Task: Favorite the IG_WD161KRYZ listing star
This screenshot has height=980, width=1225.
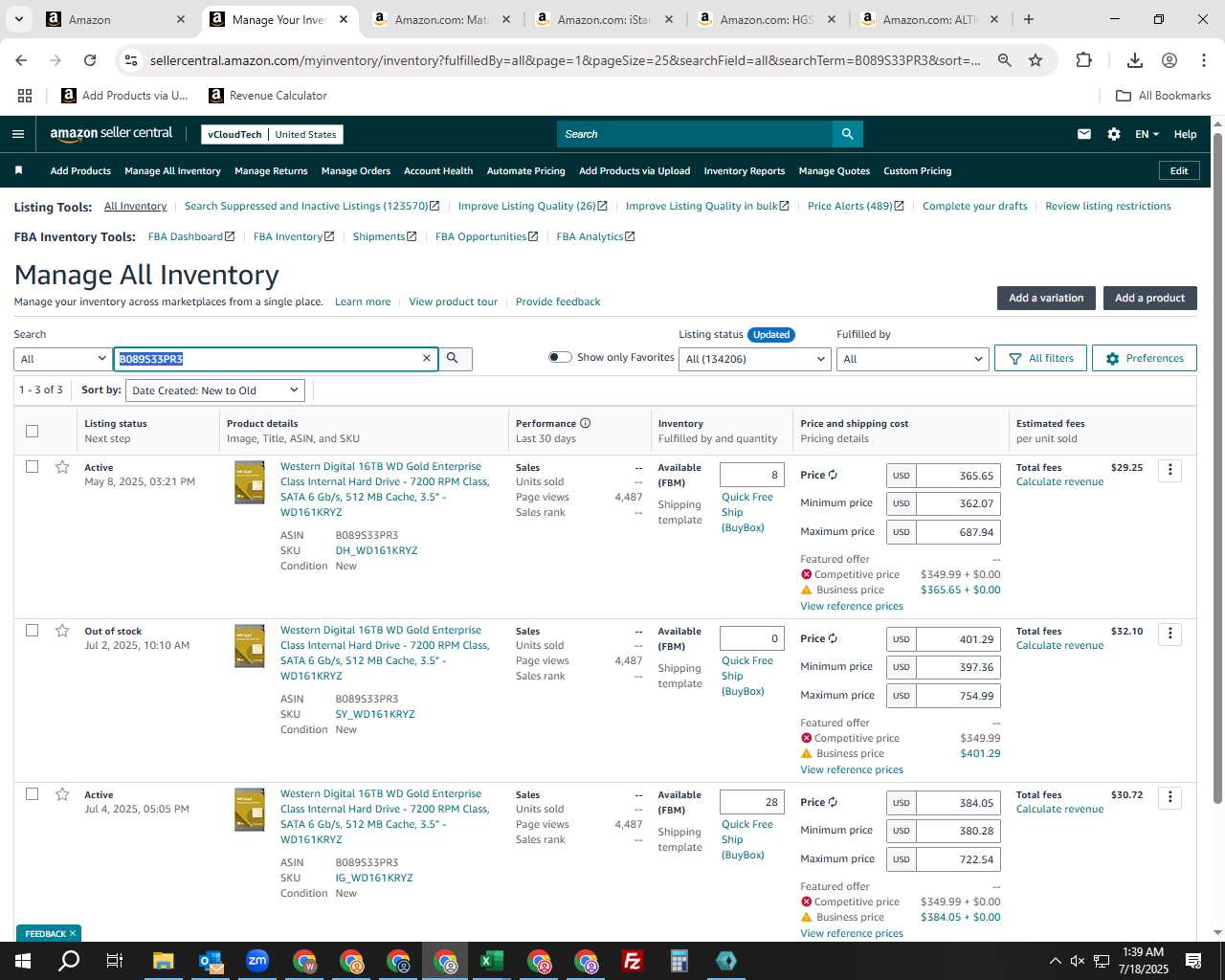Action: [62, 794]
